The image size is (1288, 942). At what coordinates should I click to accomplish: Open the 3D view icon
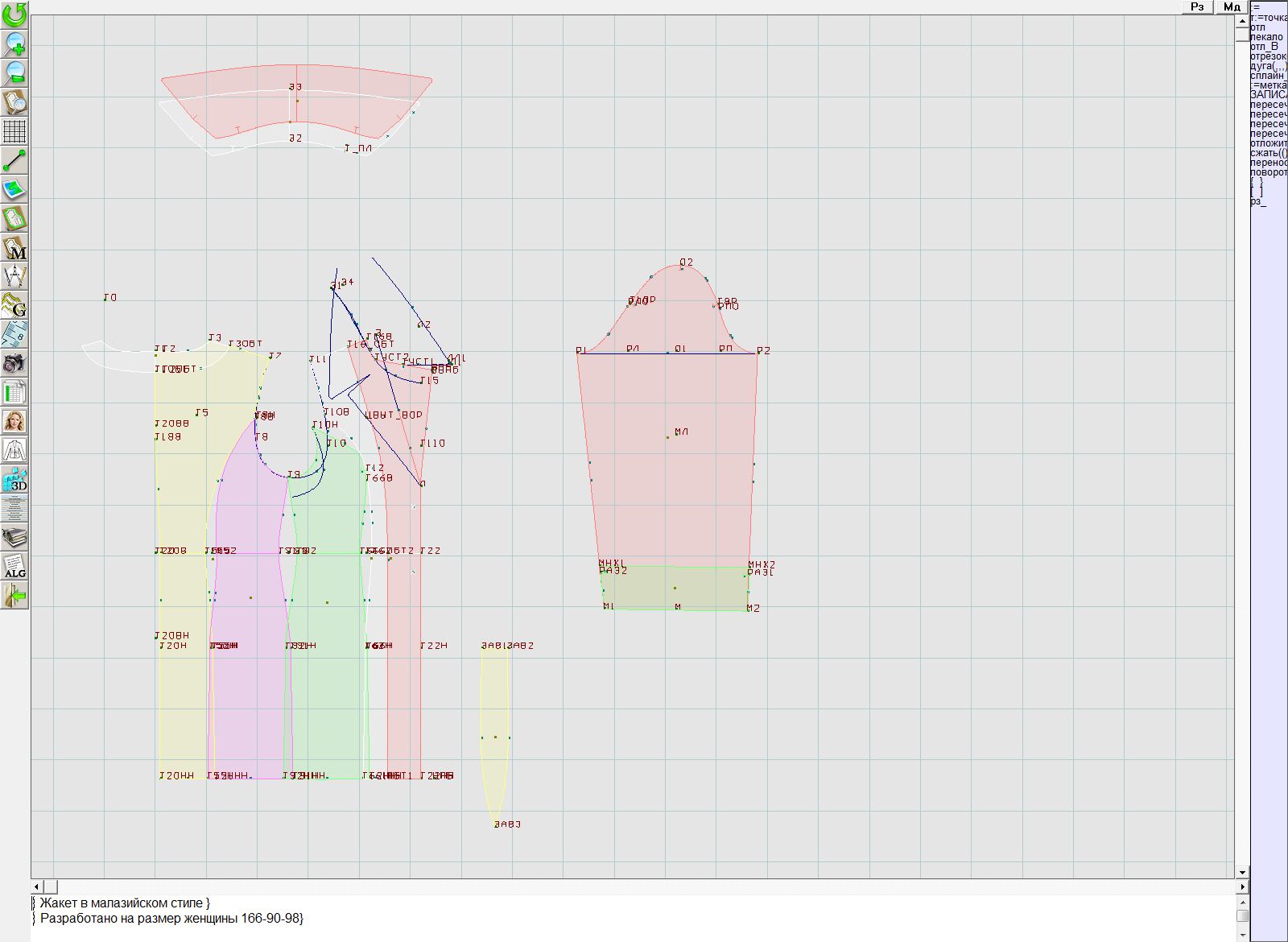point(14,480)
